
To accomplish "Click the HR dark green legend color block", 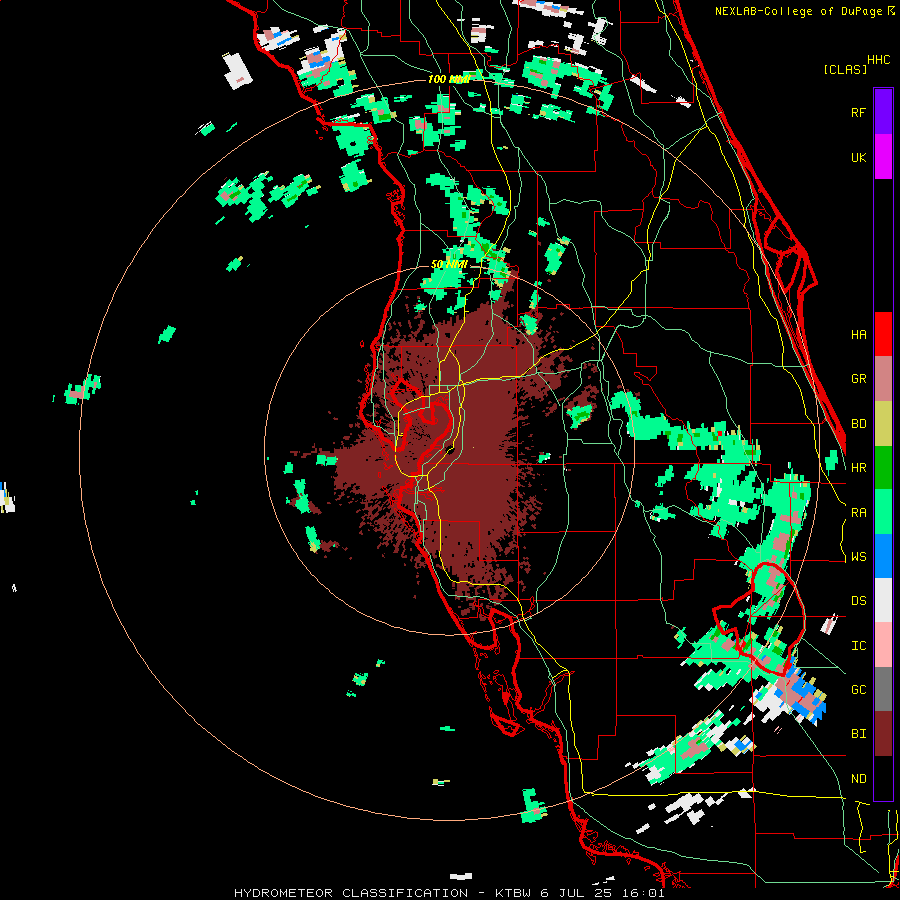I will (x=883, y=468).
